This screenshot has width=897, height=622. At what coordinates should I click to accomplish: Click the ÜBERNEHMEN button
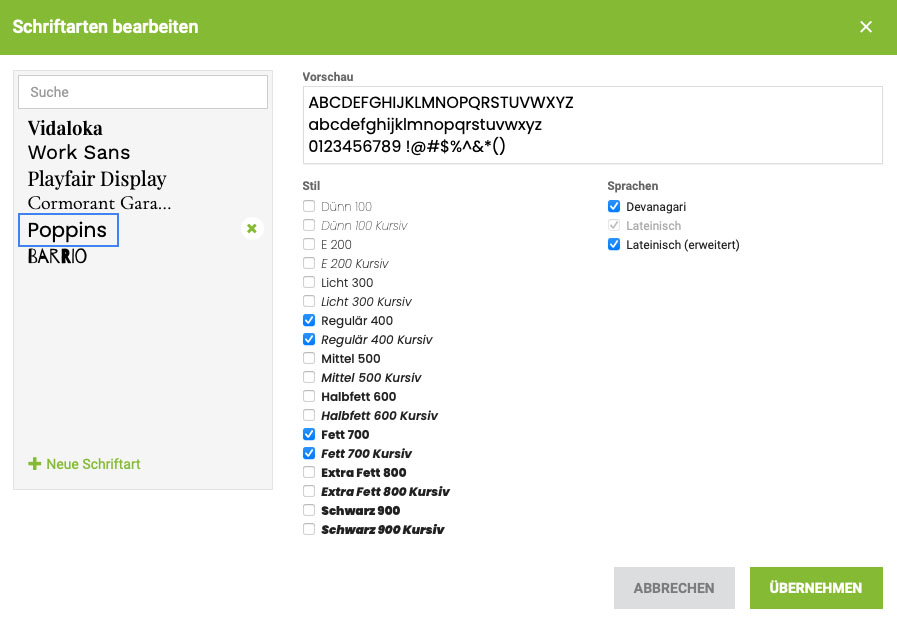pyautogui.click(x=816, y=588)
